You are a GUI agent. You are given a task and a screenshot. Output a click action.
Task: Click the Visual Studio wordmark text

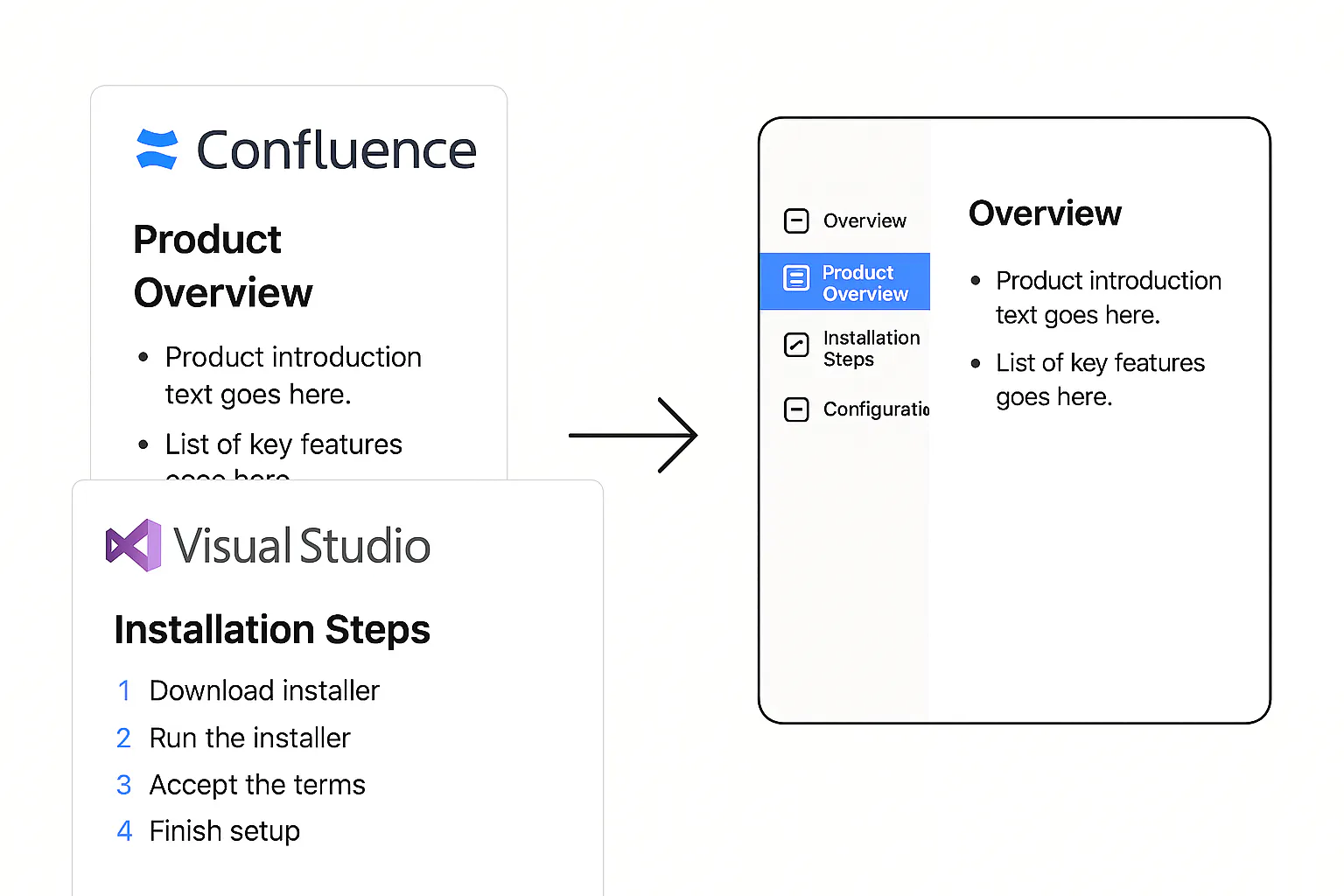coord(302,546)
